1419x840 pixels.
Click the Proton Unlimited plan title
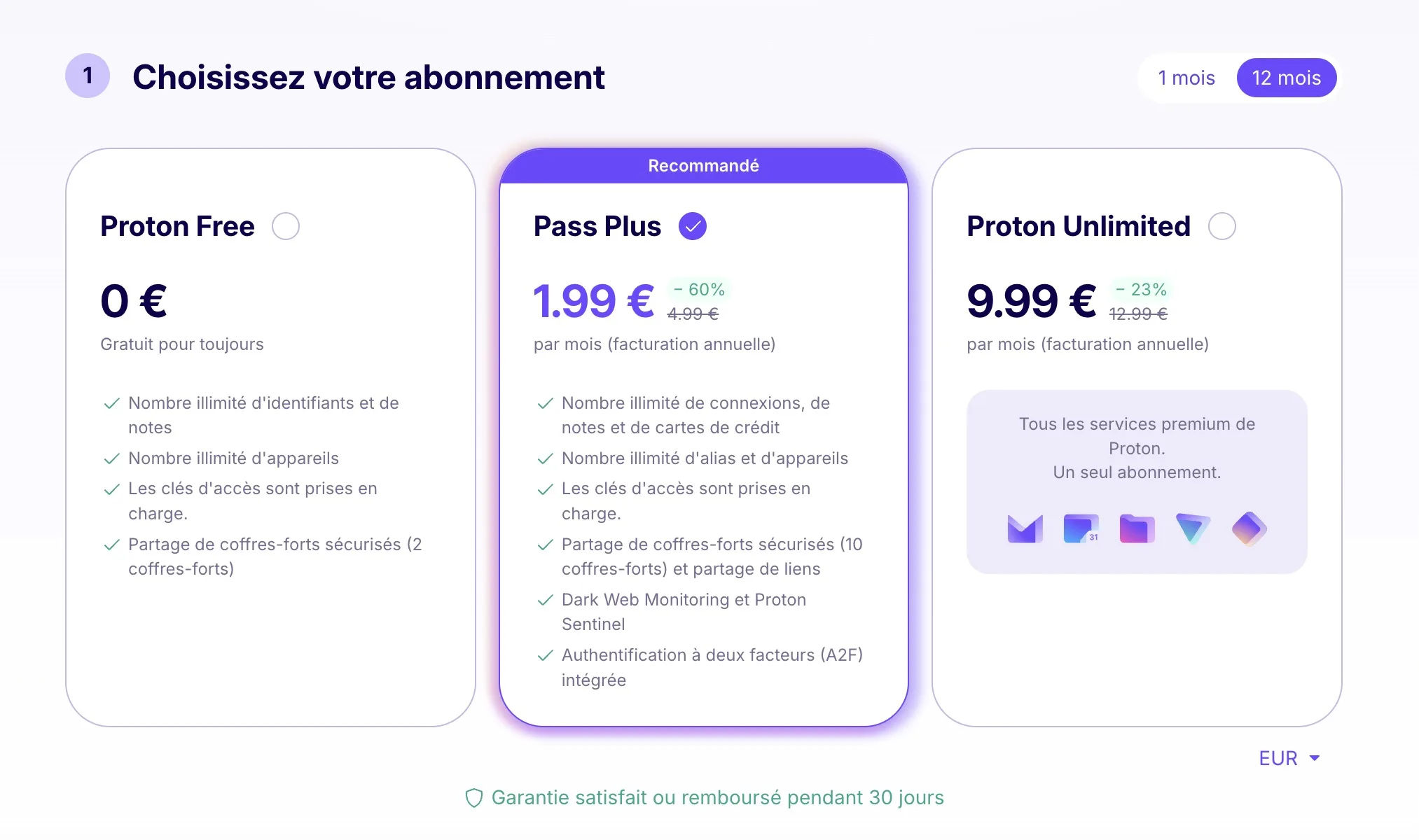pyautogui.click(x=1079, y=226)
